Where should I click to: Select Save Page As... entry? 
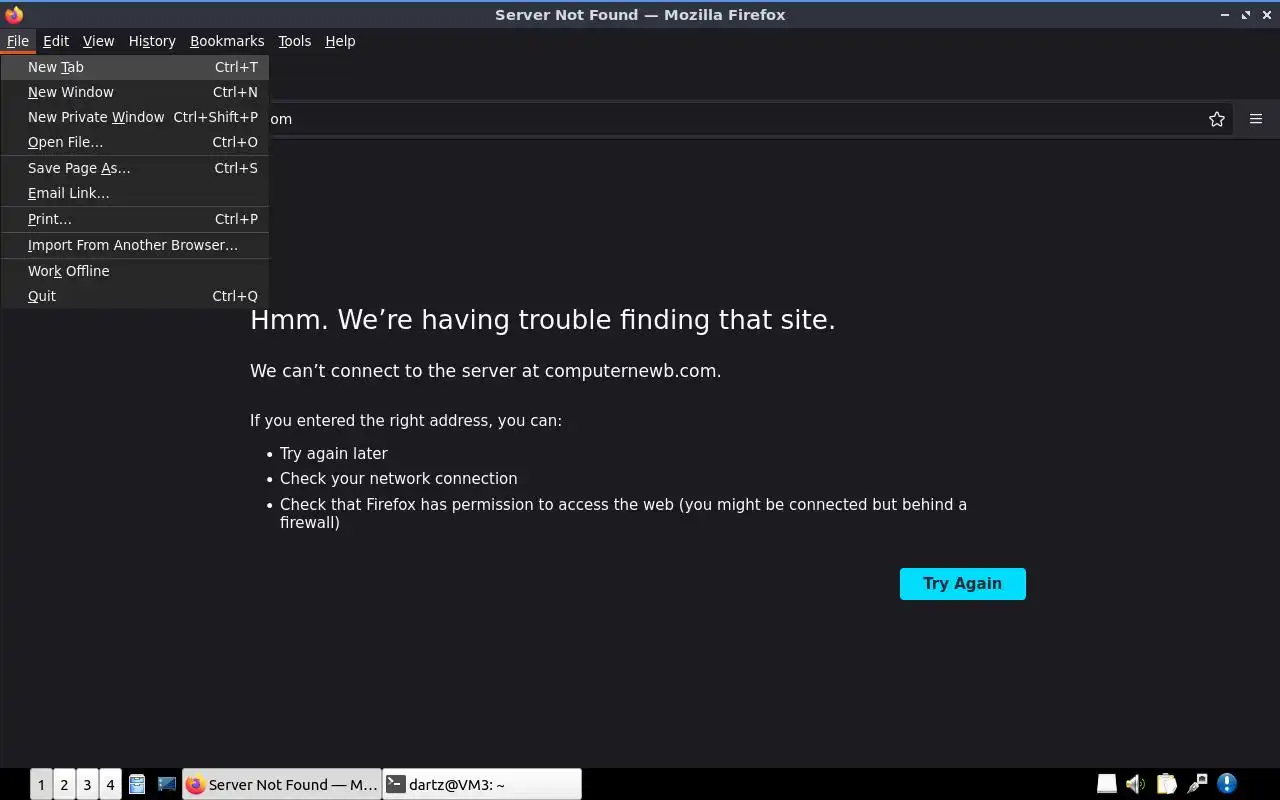click(x=135, y=168)
